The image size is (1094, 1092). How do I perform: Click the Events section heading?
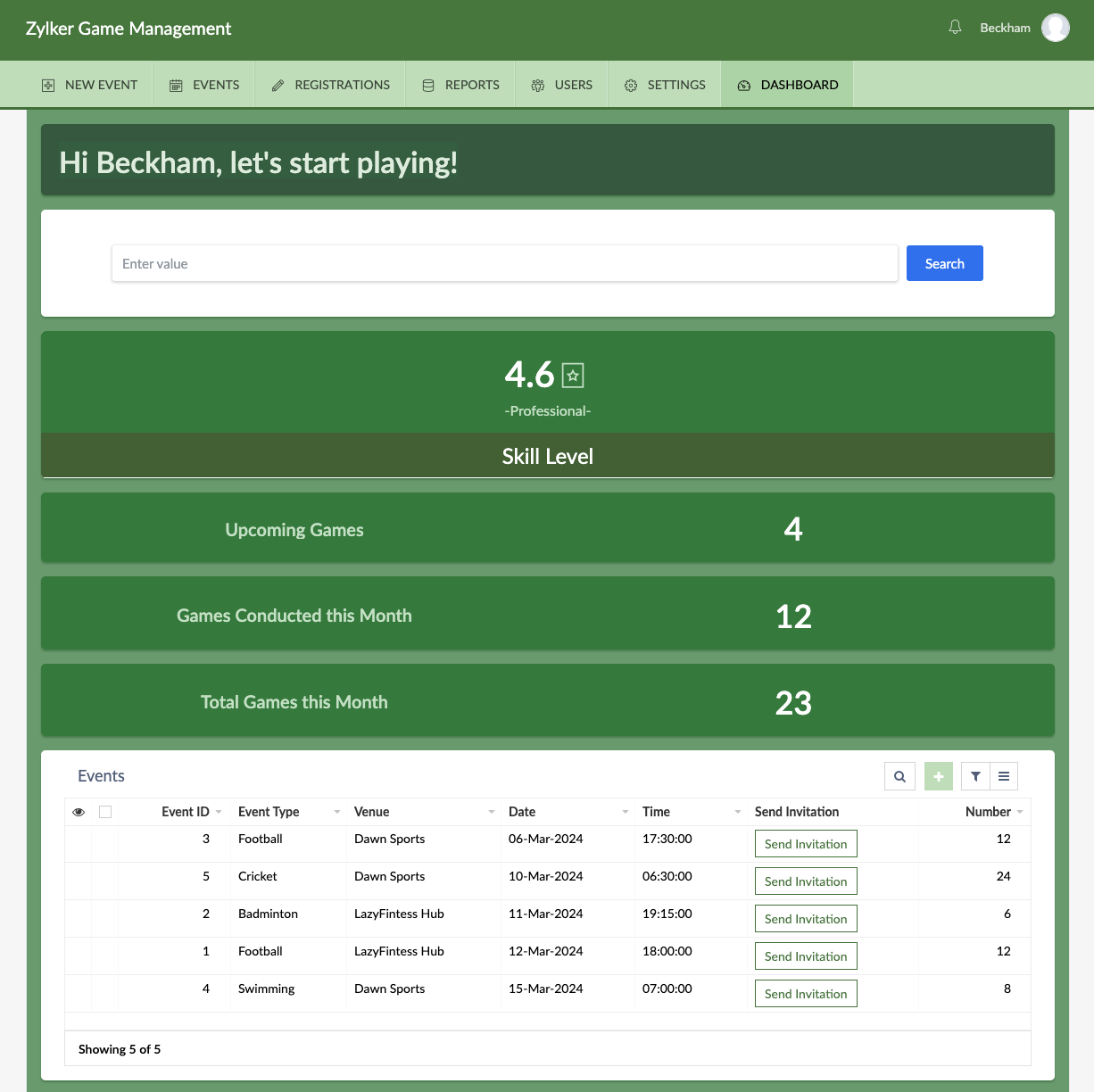(x=101, y=776)
